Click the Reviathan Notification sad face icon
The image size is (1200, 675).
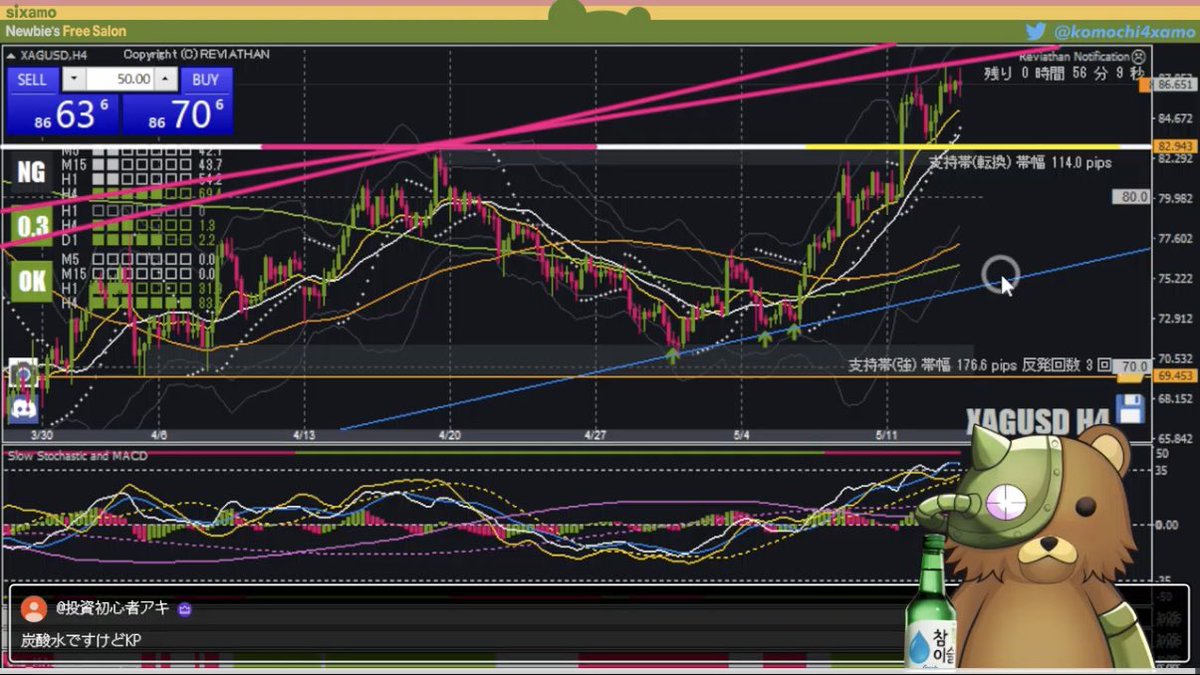click(1137, 57)
